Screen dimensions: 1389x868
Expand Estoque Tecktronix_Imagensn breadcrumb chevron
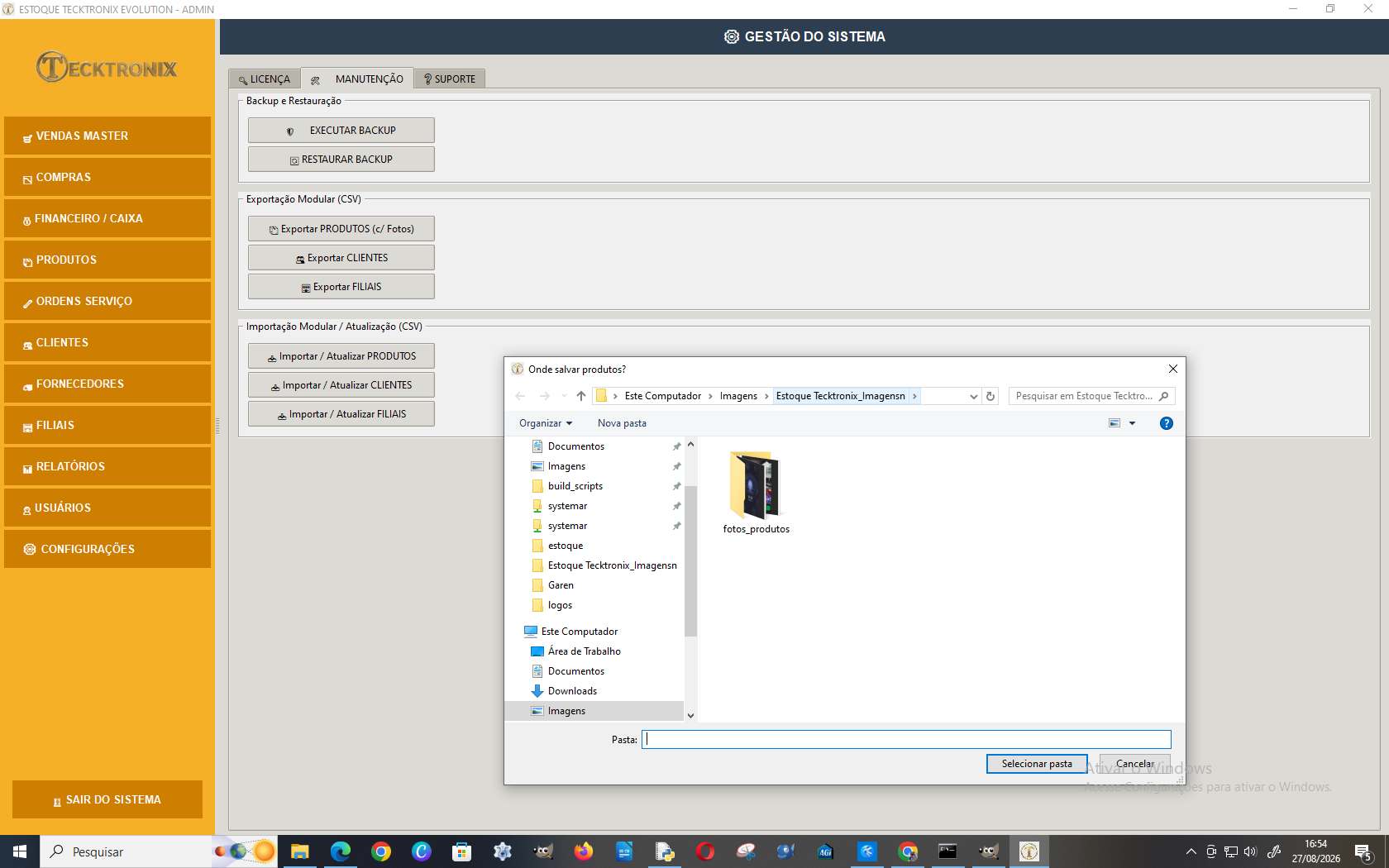pyautogui.click(x=914, y=396)
